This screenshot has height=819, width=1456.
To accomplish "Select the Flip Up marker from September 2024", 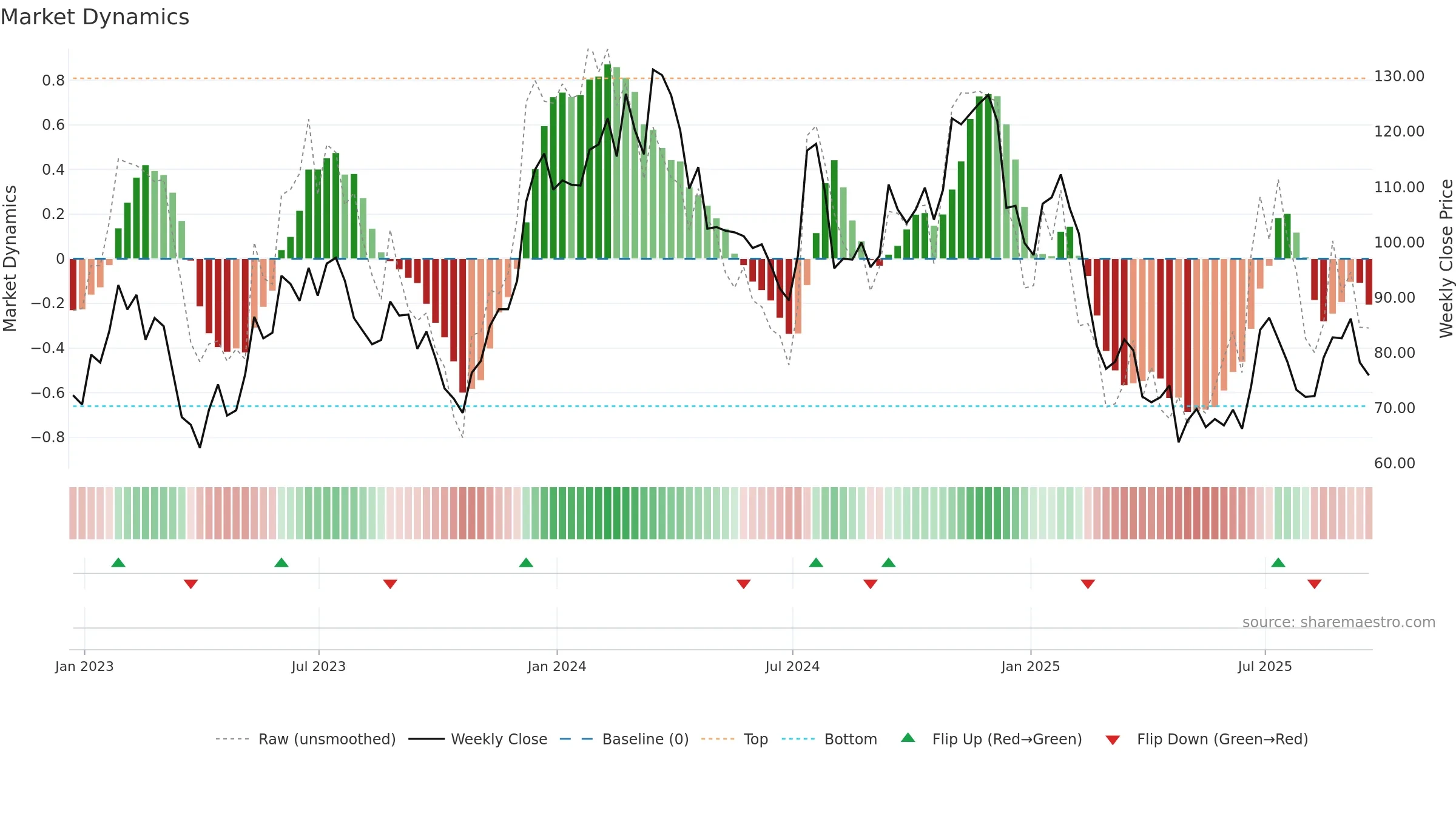I will (x=889, y=562).
